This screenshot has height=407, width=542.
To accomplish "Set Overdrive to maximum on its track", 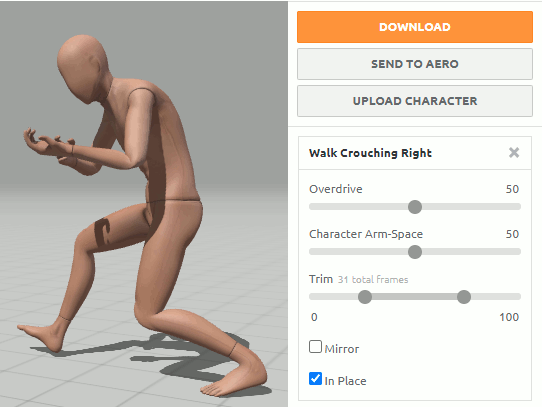I will click(x=519, y=207).
